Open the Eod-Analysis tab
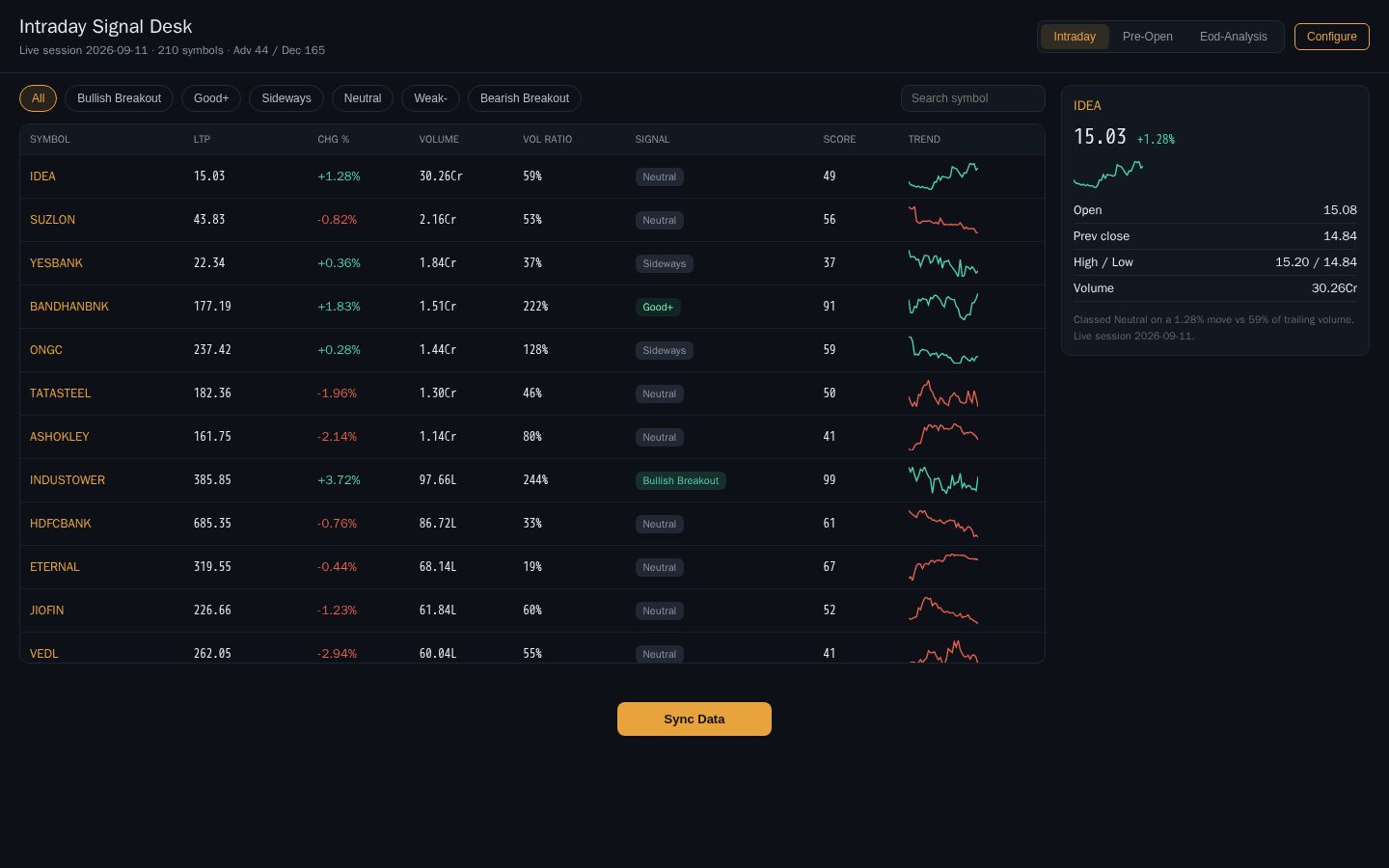 tap(1233, 37)
